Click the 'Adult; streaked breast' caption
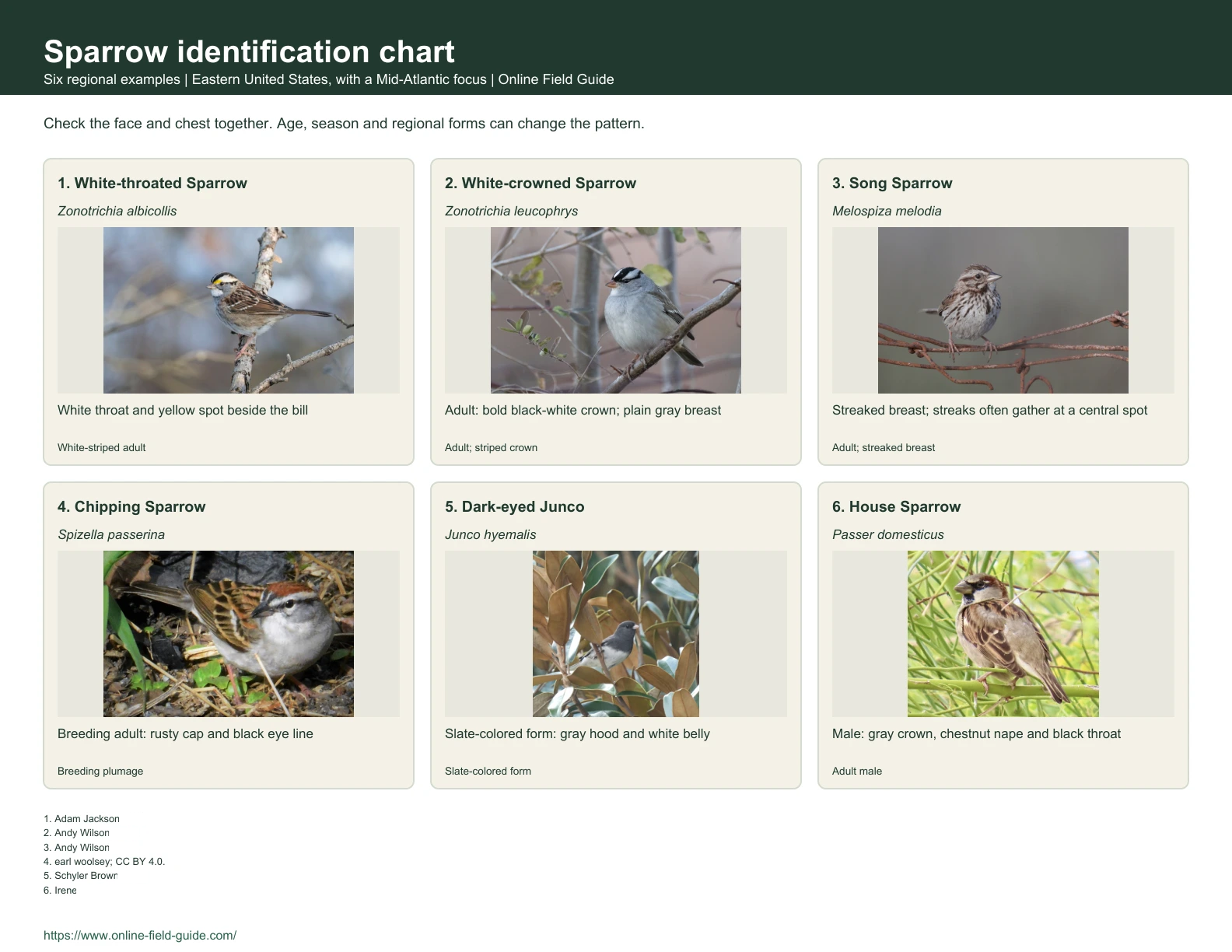1232x952 pixels. tap(884, 447)
